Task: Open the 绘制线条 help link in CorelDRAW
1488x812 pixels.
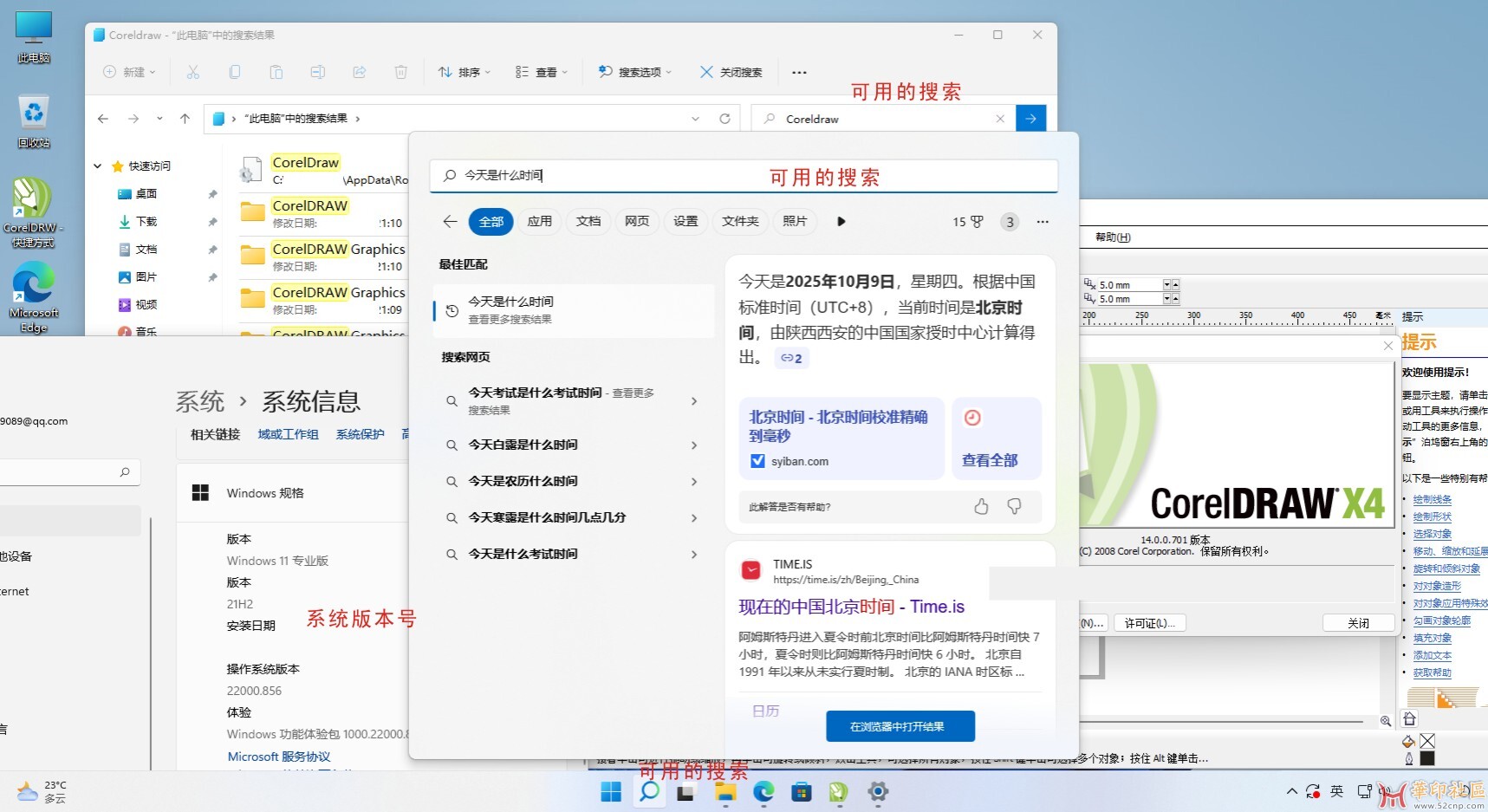Action: 1433,499
